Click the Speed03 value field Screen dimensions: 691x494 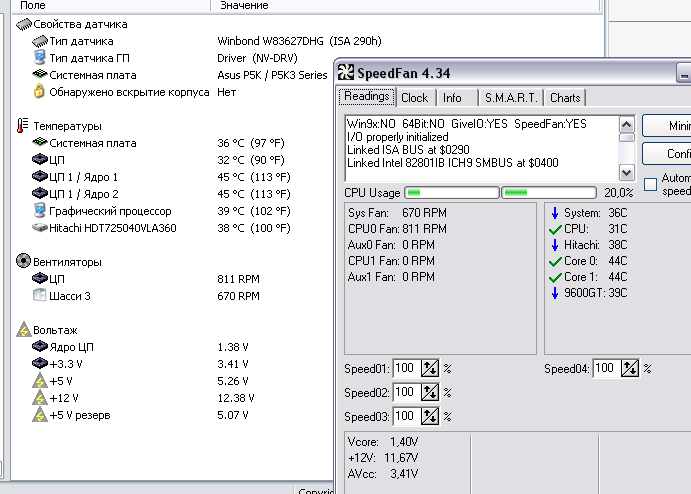pos(406,416)
